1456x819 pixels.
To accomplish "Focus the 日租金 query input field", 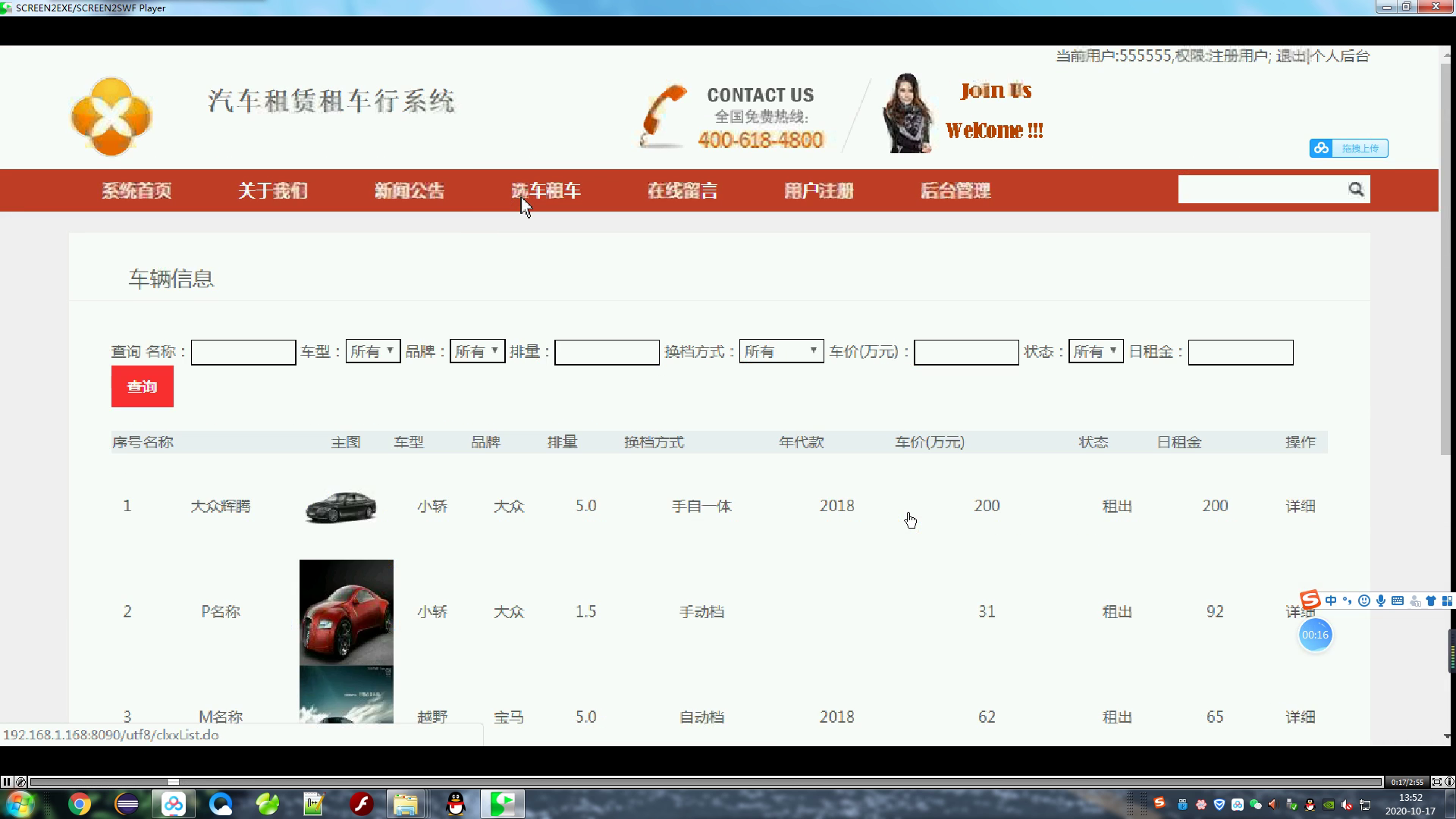I will tap(1241, 352).
